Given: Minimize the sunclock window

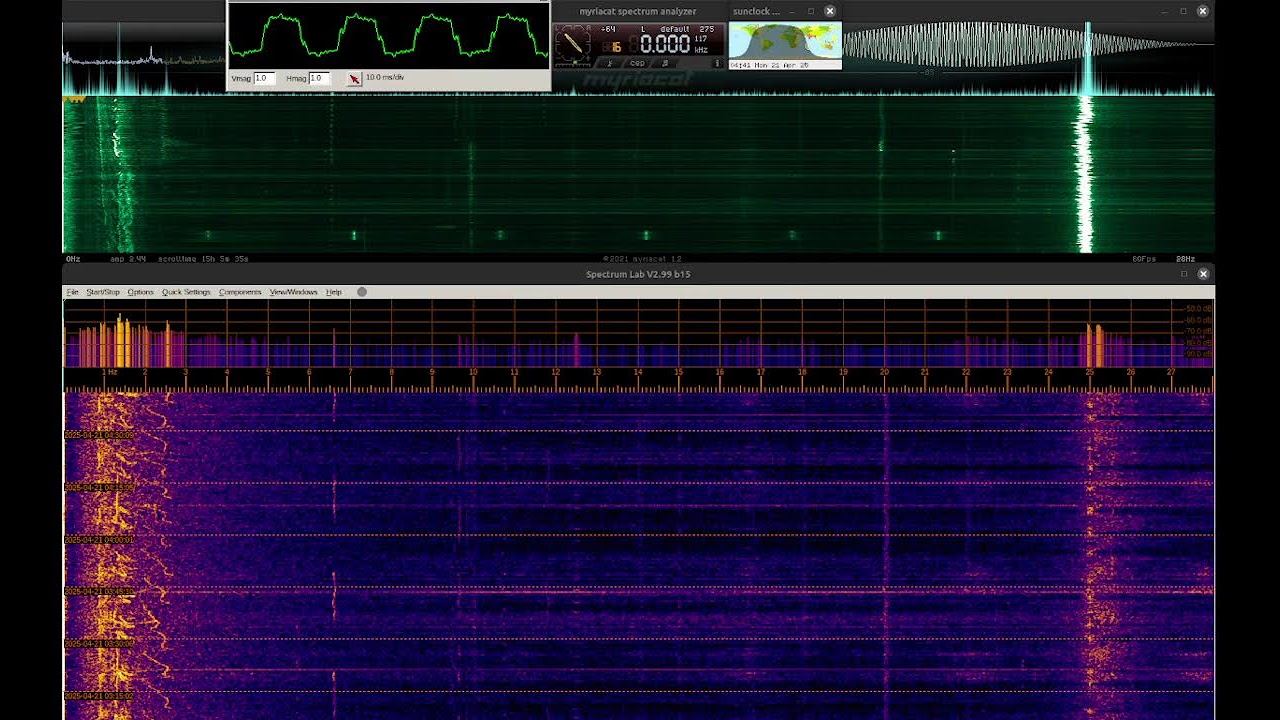Looking at the screenshot, I should (x=792, y=11).
